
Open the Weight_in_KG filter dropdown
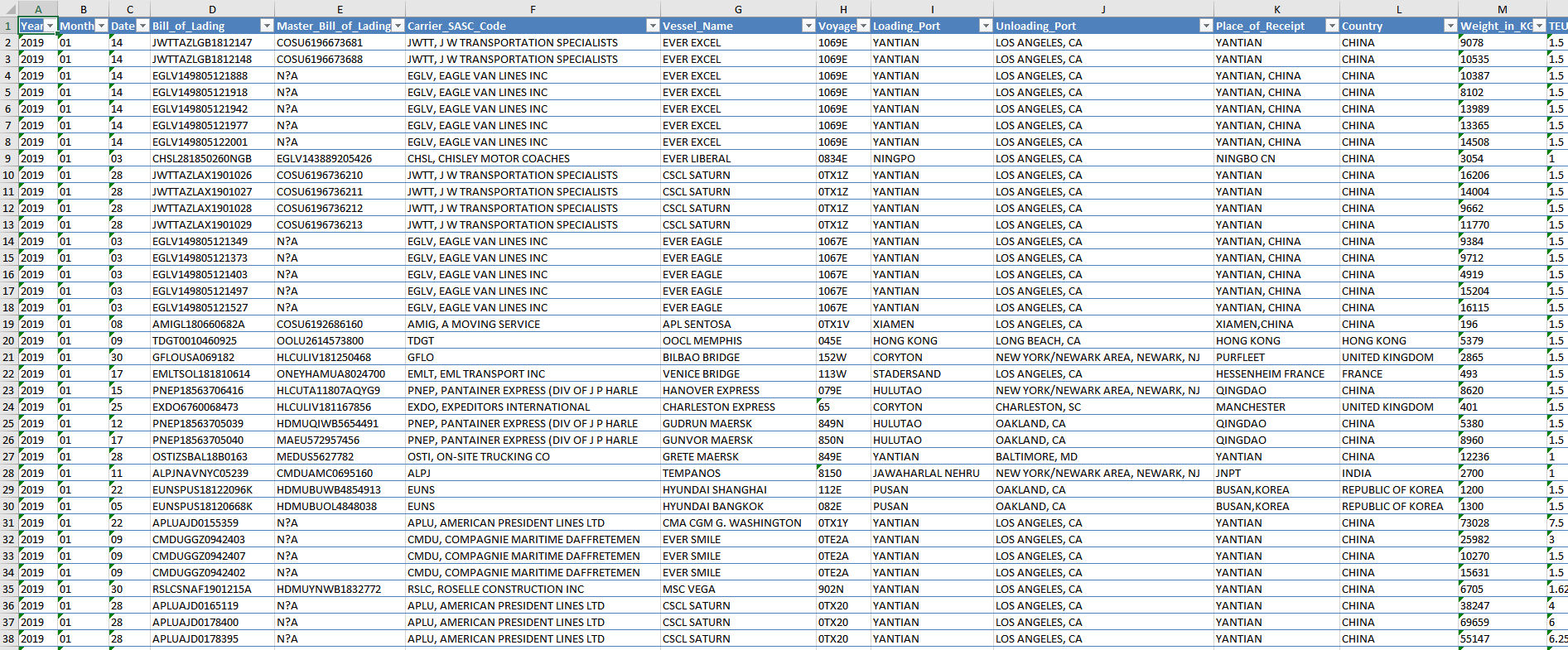[x=1539, y=26]
